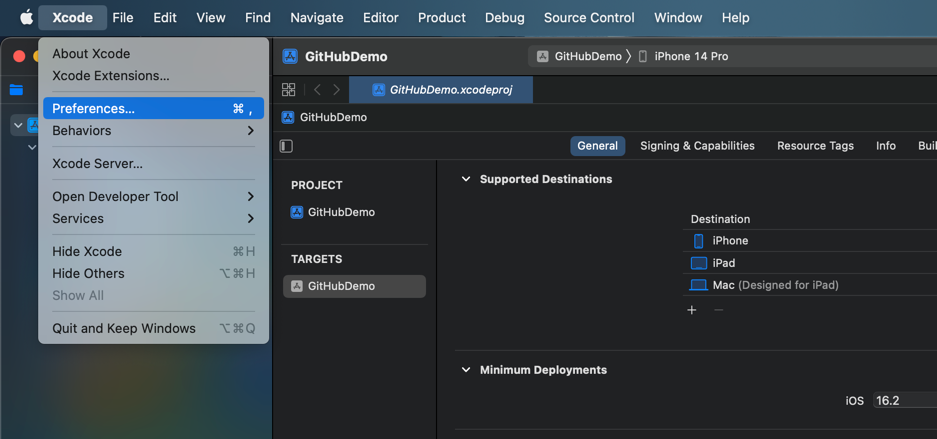Image resolution: width=937 pixels, height=439 pixels.
Task: Go back using the left chevron
Action: pyautogui.click(x=317, y=89)
